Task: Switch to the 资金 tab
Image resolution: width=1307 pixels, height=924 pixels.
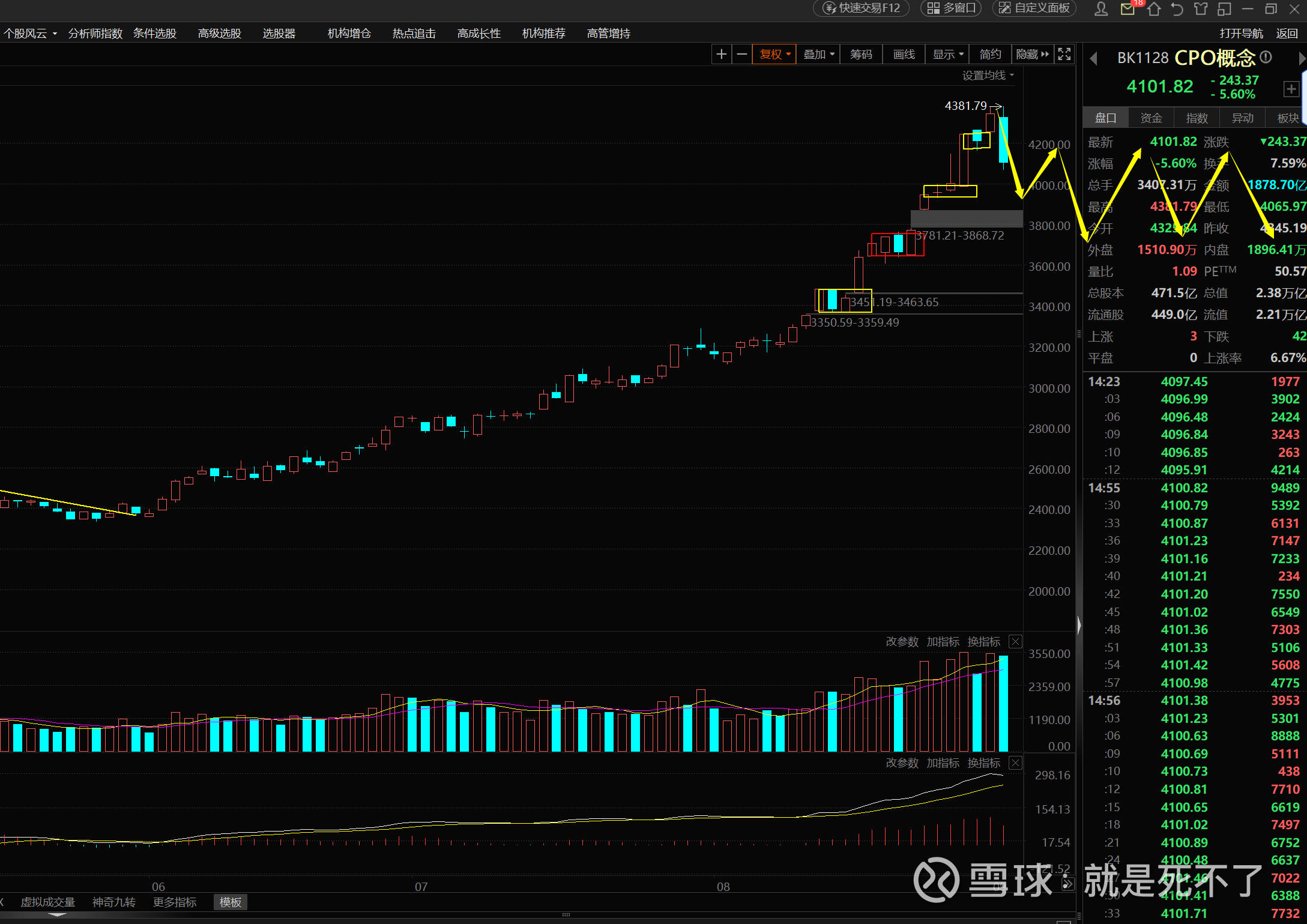Action: click(x=1151, y=118)
